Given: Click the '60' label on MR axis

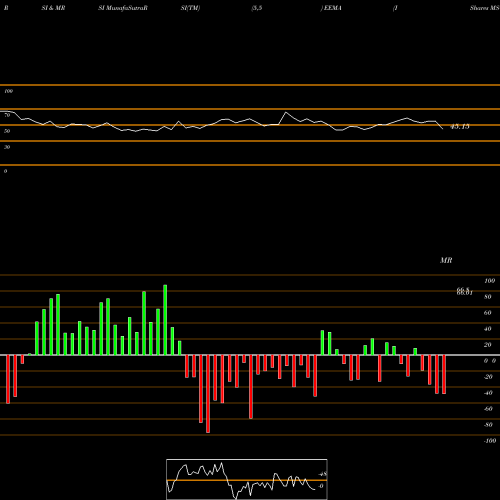Looking at the screenshot, I should pyautogui.click(x=488, y=313).
